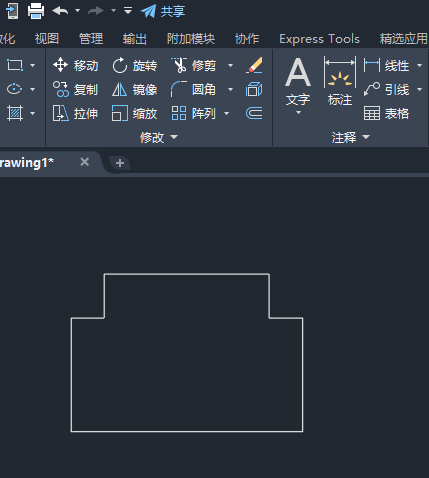The height and width of the screenshot is (478, 429).
Task: Open the Output (输出) ribbon tab
Action: pos(135,39)
